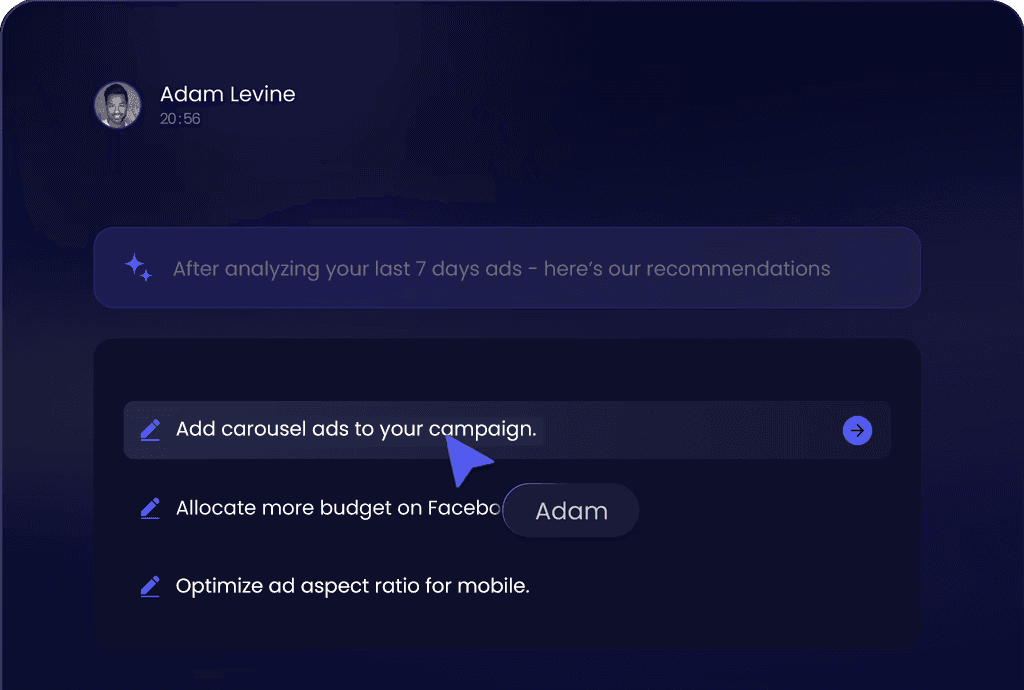Click the 20:56 timestamp
Image resolution: width=1024 pixels, height=690 pixels.
tap(180, 119)
